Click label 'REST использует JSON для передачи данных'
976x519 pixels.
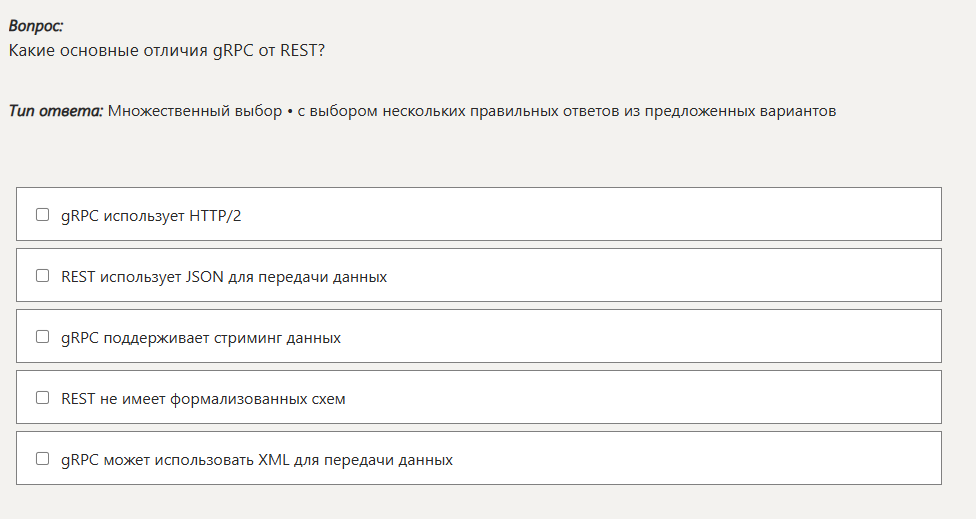223,276
